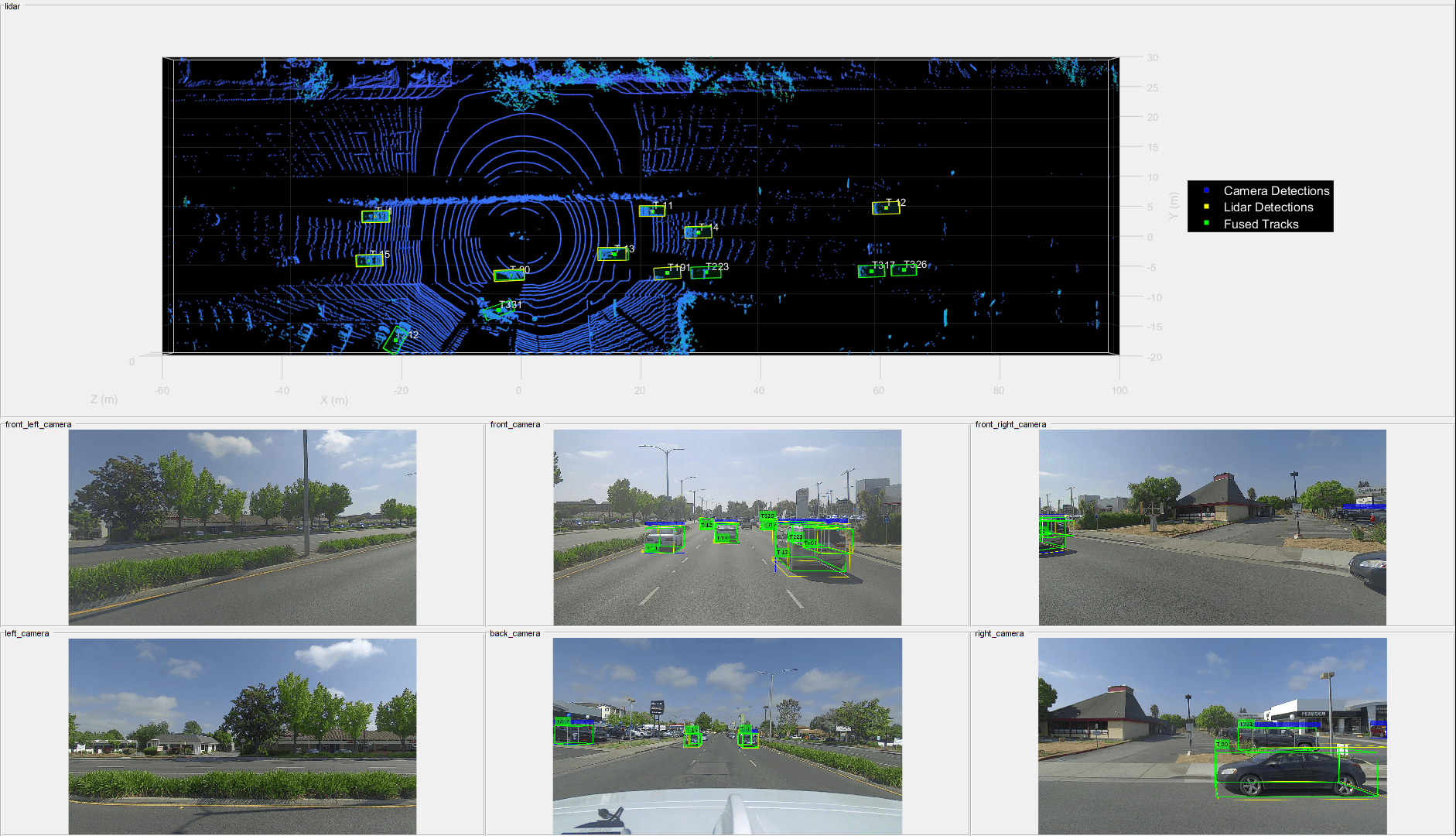The height and width of the screenshot is (836, 1456).
Task: Click the front_camera image view
Action: [x=727, y=528]
